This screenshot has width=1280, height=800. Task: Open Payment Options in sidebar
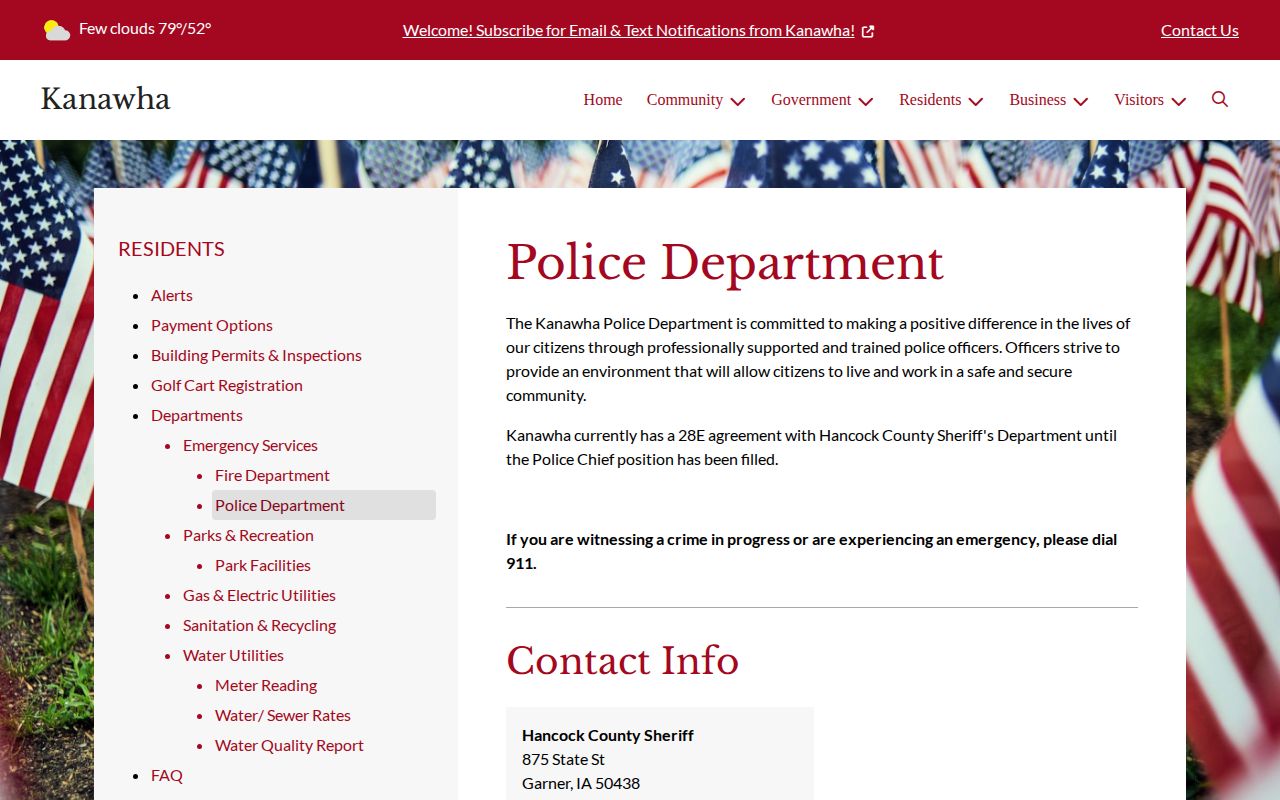coord(212,325)
